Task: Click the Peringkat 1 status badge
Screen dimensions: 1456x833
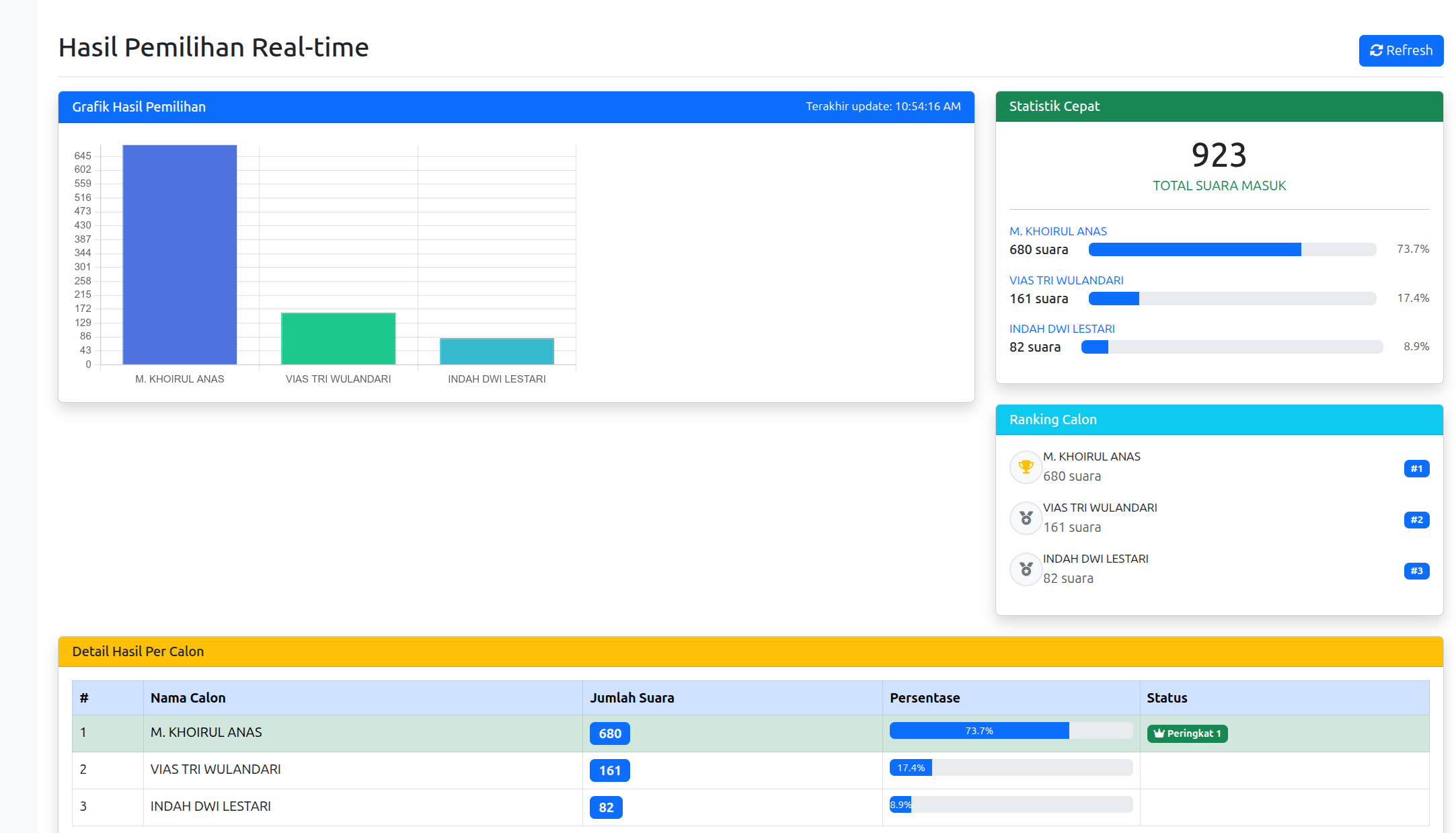Action: click(x=1187, y=733)
